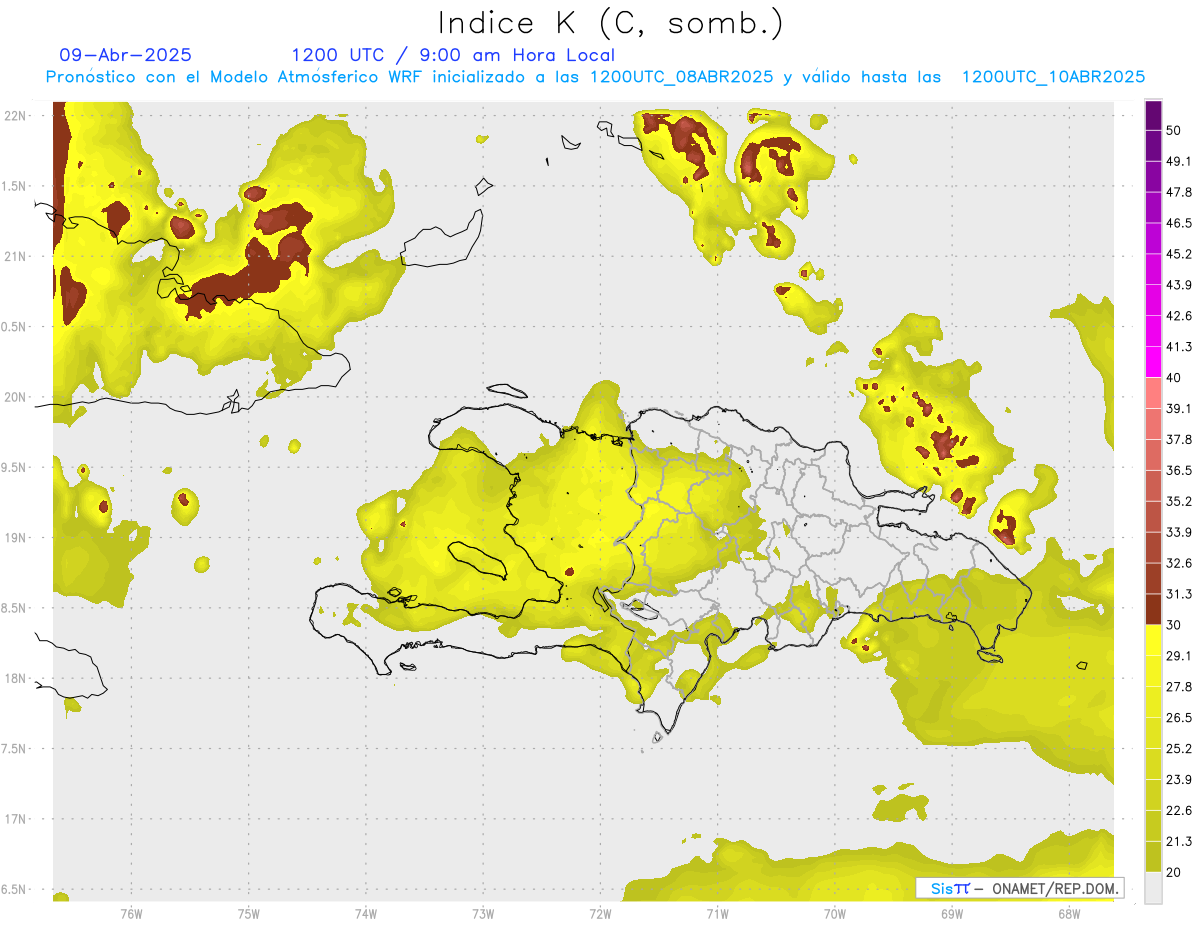1200x927 pixels.
Task: Click the '21.3' value on the color scale
Action: tap(1179, 842)
